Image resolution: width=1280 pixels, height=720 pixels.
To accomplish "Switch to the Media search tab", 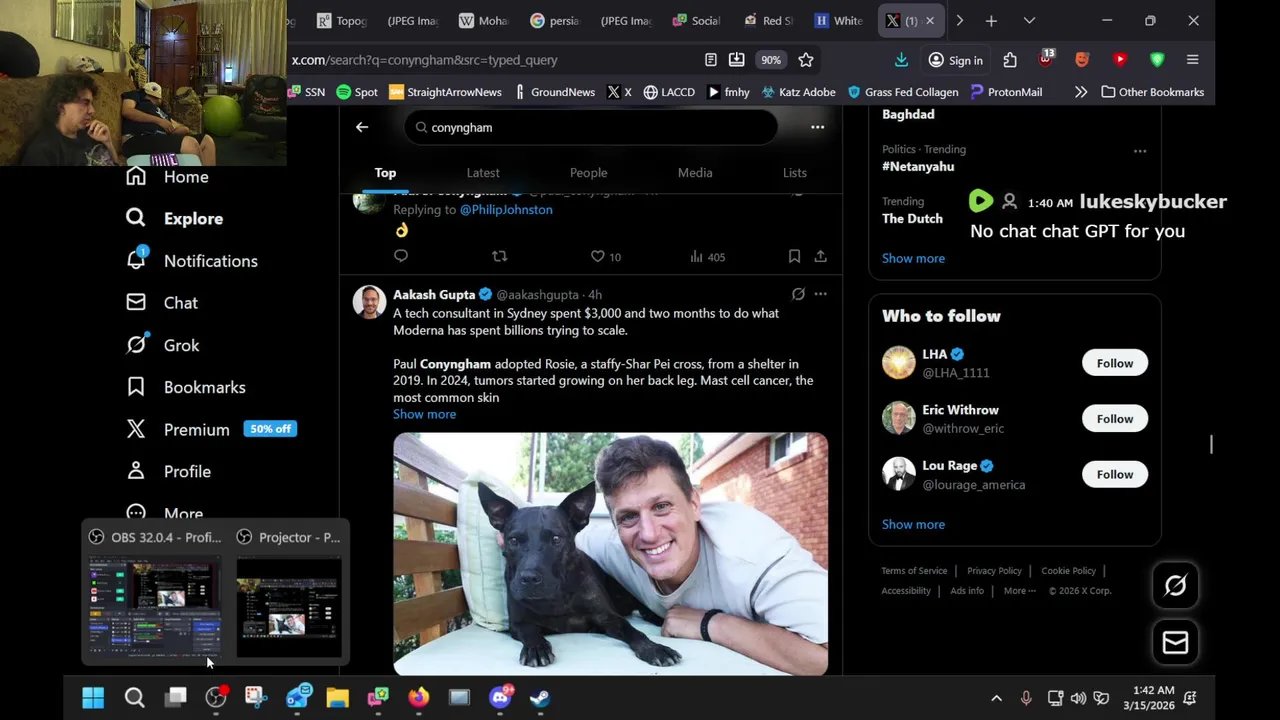I will tap(695, 173).
